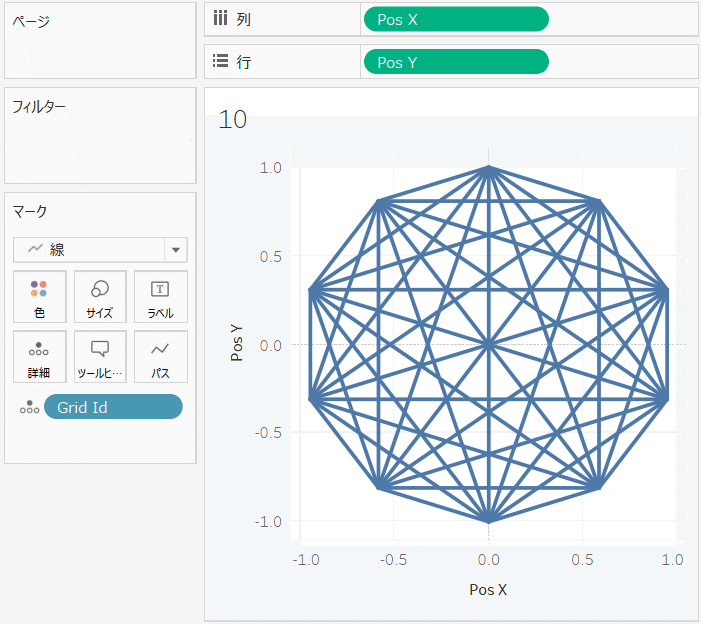Click the Pages (ページ) shelf header
Image resolution: width=701 pixels, height=624 pixels.
pos(31,21)
